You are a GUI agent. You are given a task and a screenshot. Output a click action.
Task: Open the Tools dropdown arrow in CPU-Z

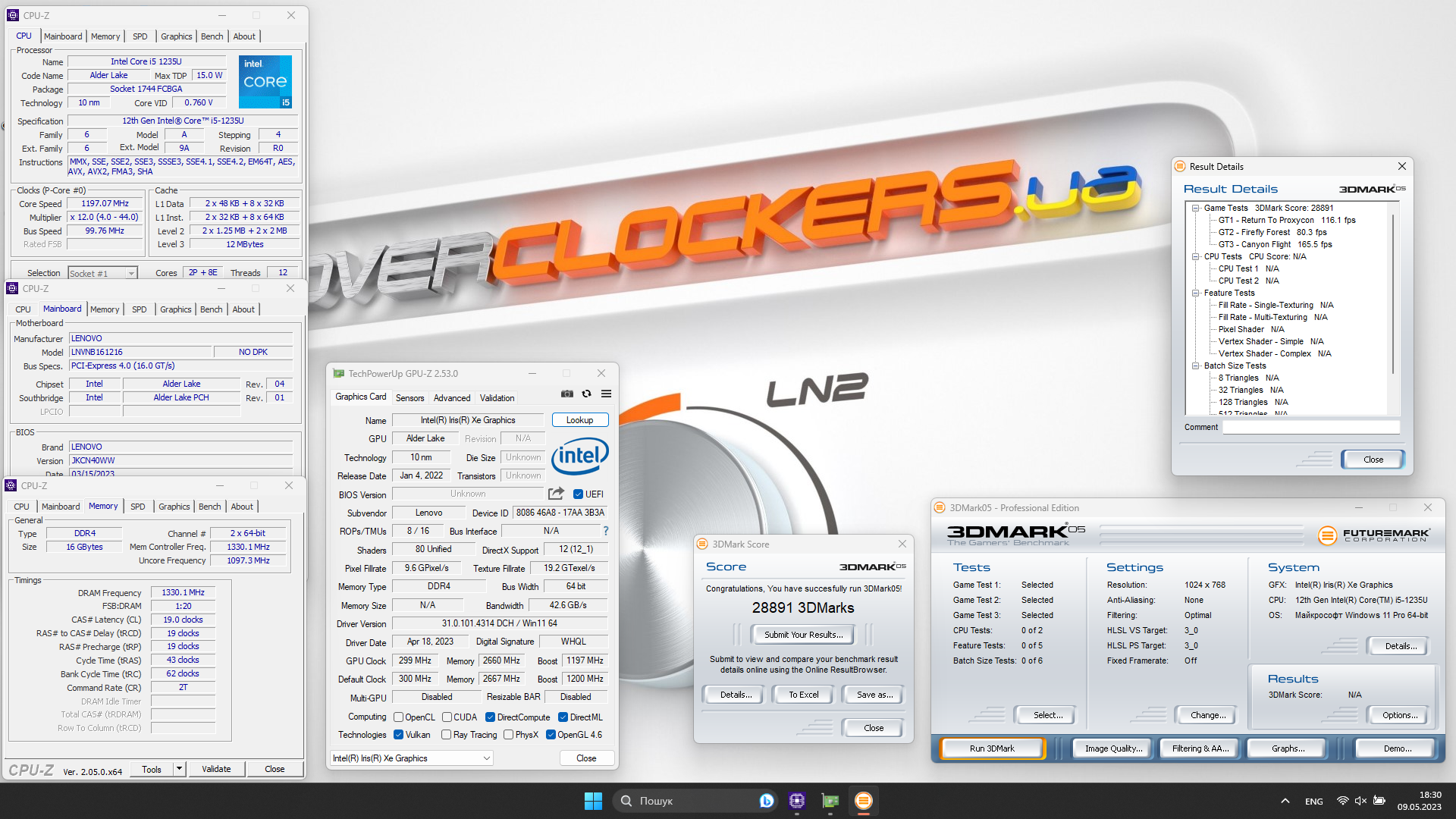[x=180, y=769]
